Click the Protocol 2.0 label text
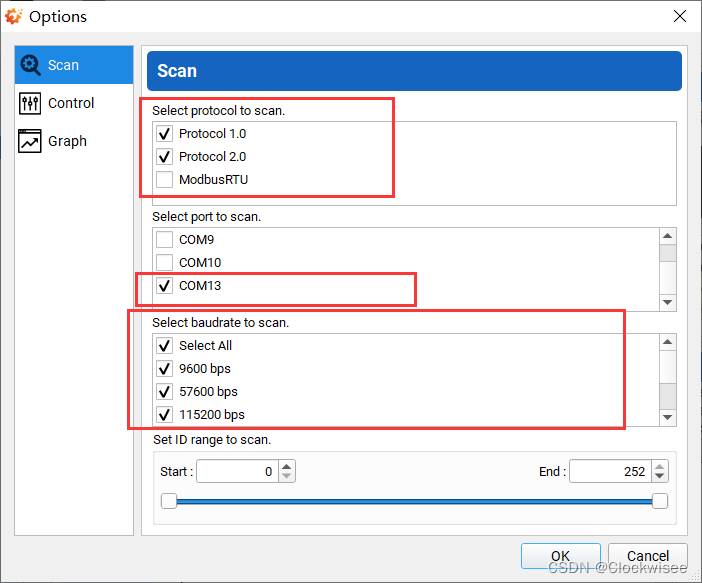 pos(213,157)
